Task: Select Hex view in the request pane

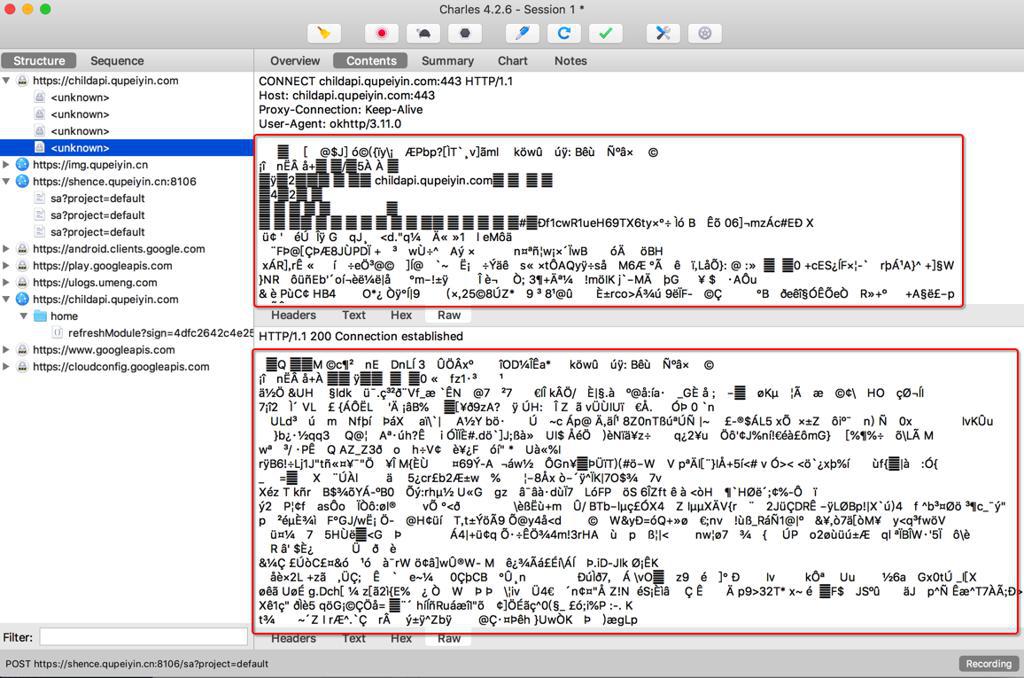Action: pyautogui.click(x=401, y=315)
